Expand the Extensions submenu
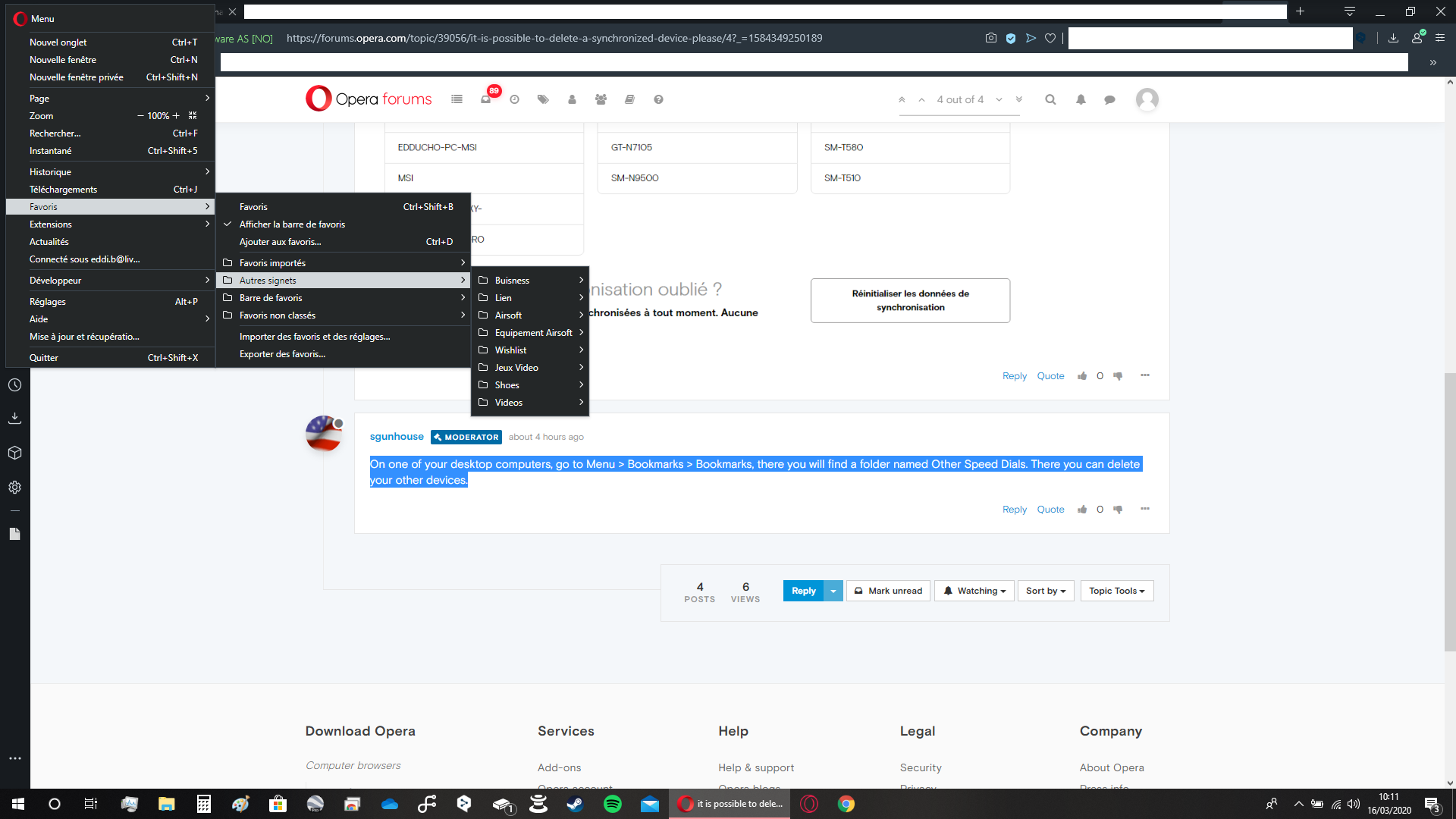 (x=111, y=224)
